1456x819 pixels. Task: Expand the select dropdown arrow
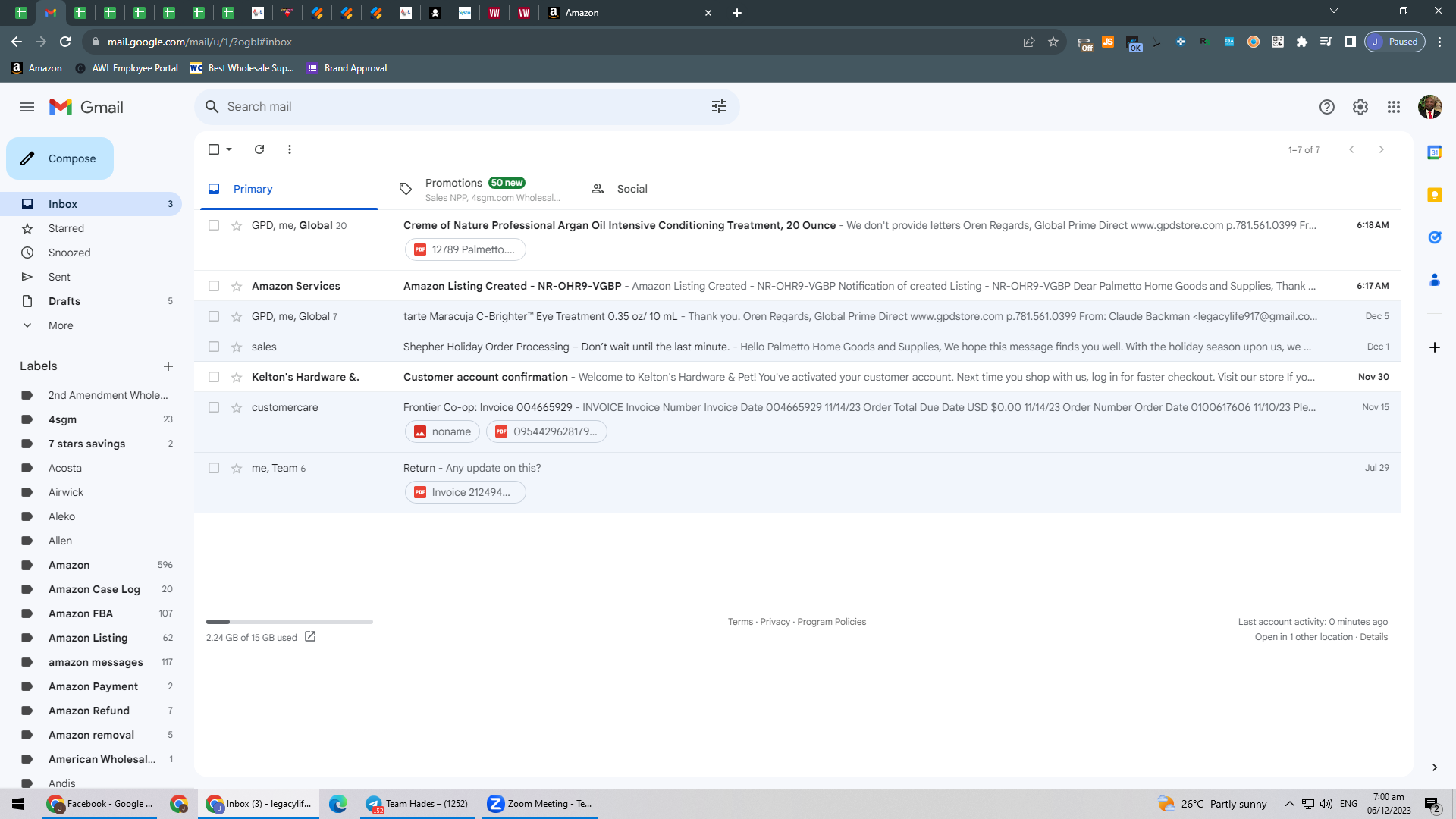tap(229, 149)
